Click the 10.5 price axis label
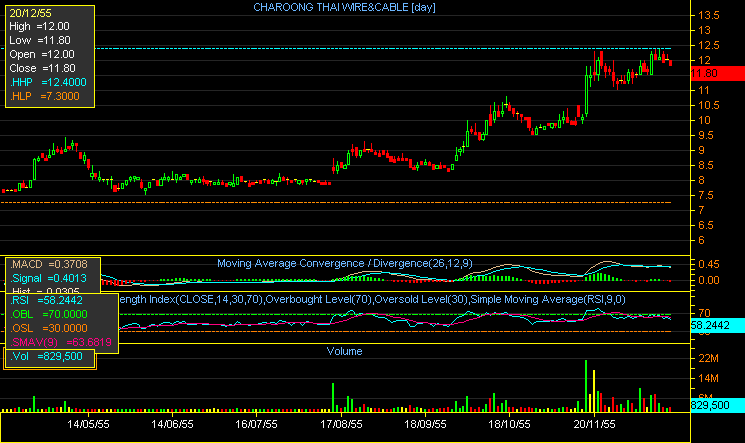Image resolution: width=745 pixels, height=443 pixels. click(708, 106)
